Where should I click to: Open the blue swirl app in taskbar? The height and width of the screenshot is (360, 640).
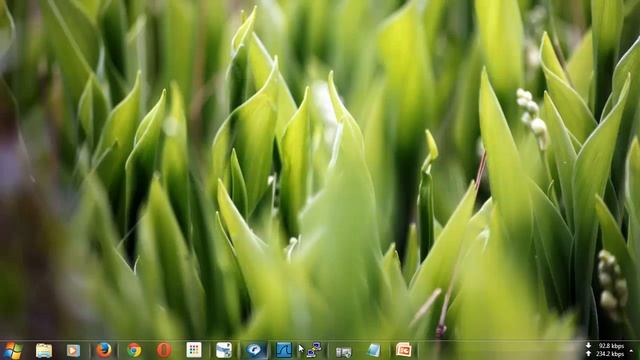point(255,350)
